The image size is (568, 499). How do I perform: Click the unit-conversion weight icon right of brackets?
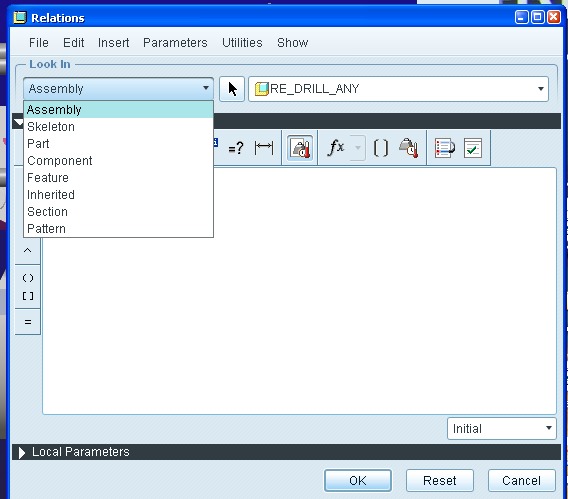(409, 148)
